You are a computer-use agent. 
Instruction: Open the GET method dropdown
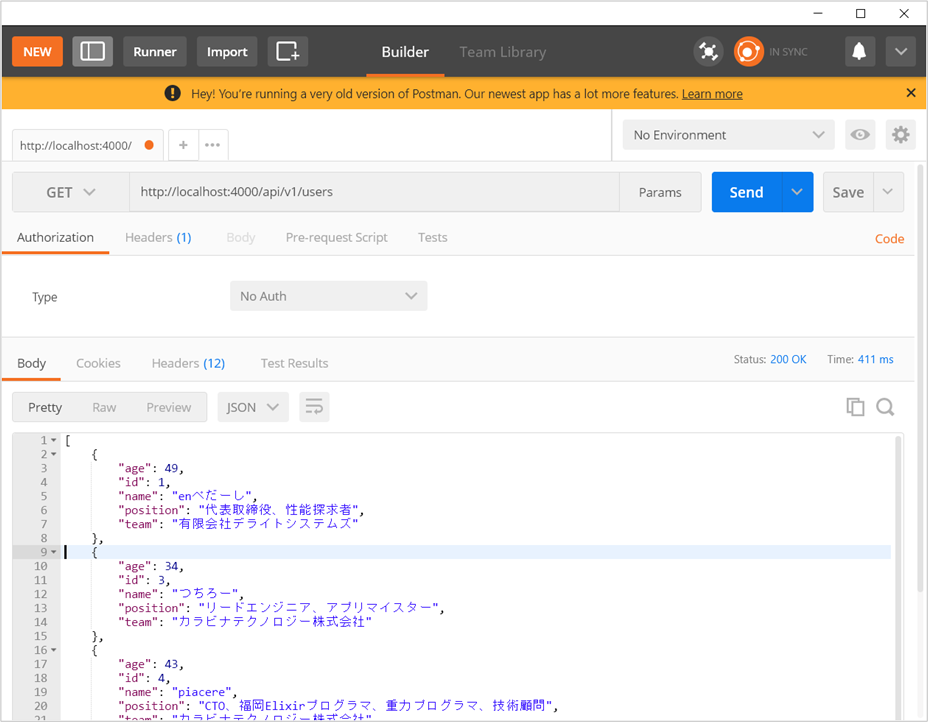[70, 192]
